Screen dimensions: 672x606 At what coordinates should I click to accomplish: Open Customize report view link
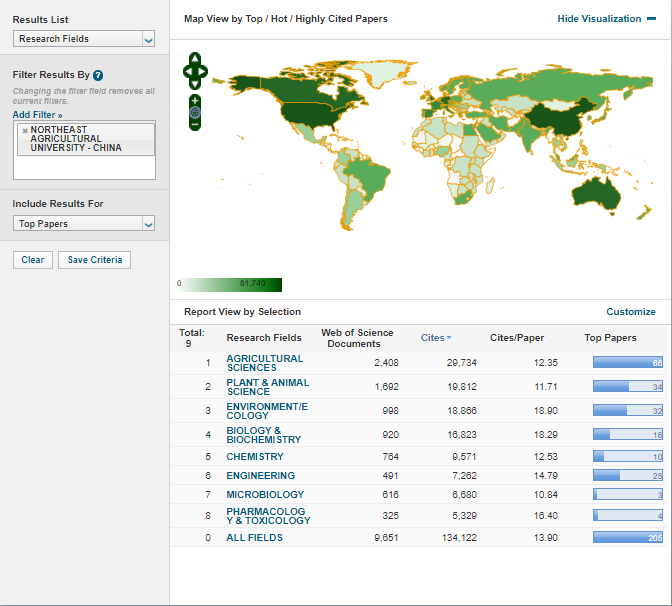click(631, 312)
